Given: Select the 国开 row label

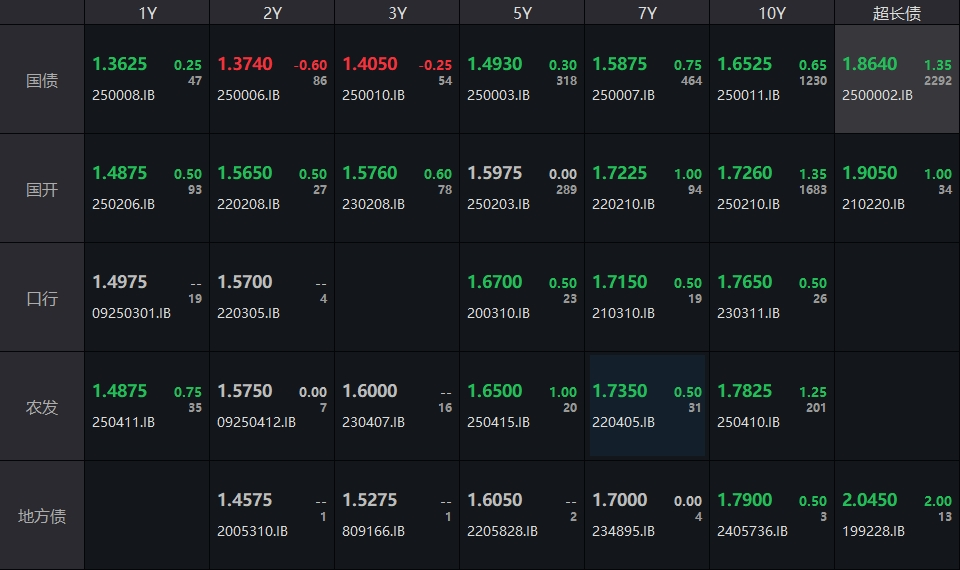Looking at the screenshot, I should 42,189.
